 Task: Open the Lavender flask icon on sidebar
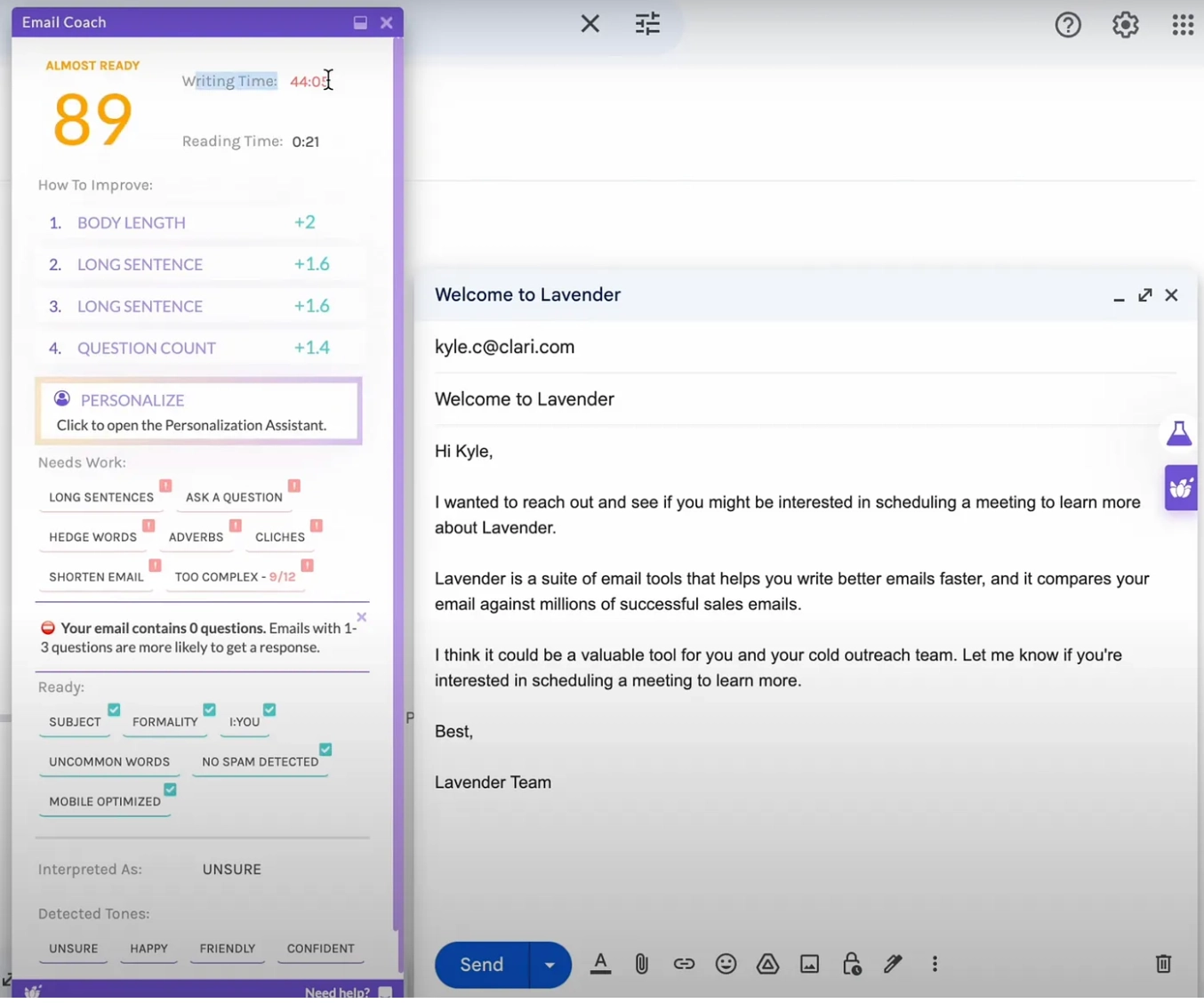click(1179, 434)
